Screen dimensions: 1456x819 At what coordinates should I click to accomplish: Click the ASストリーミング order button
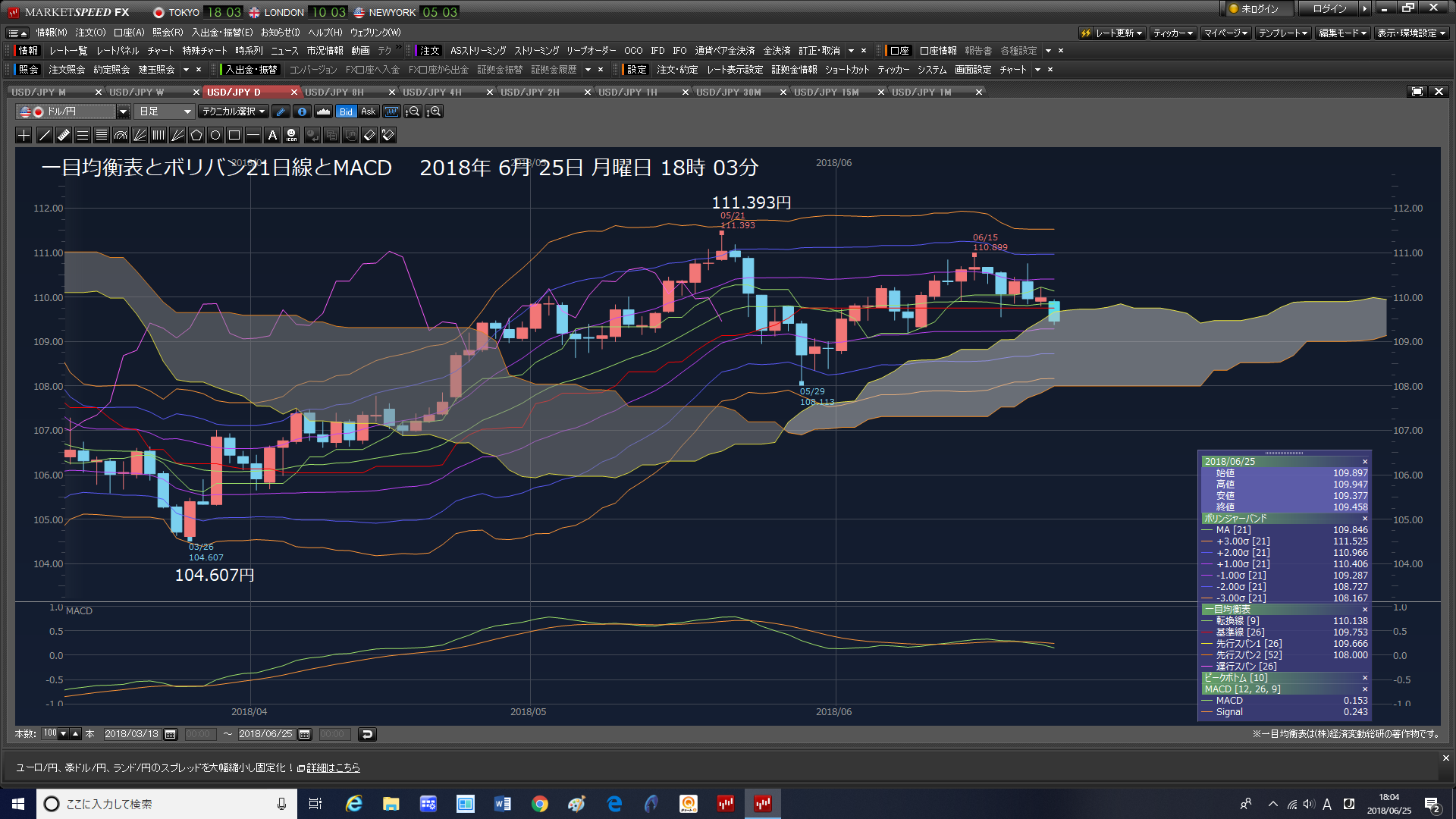(478, 51)
